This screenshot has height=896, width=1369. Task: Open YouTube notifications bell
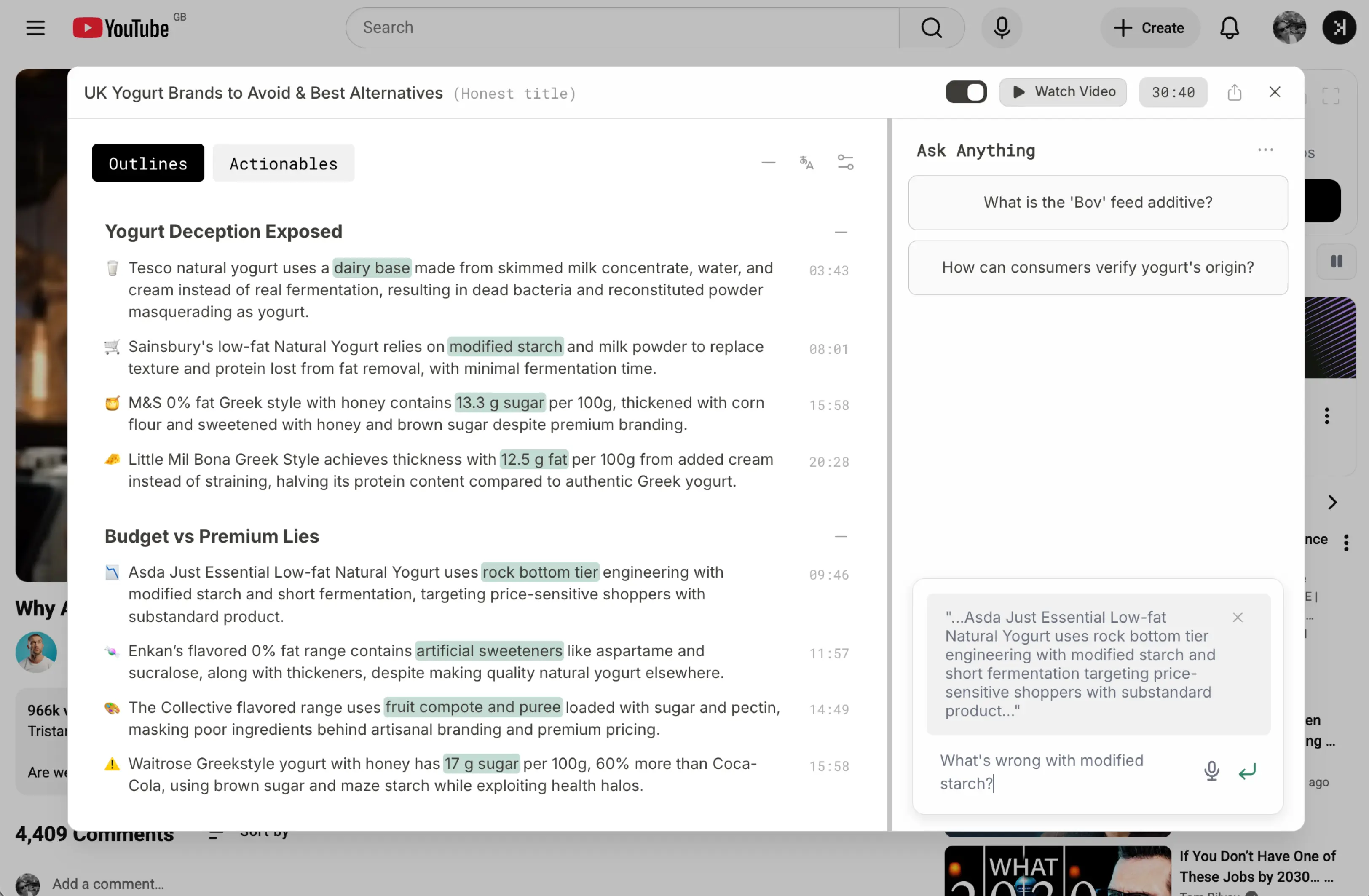(1229, 28)
